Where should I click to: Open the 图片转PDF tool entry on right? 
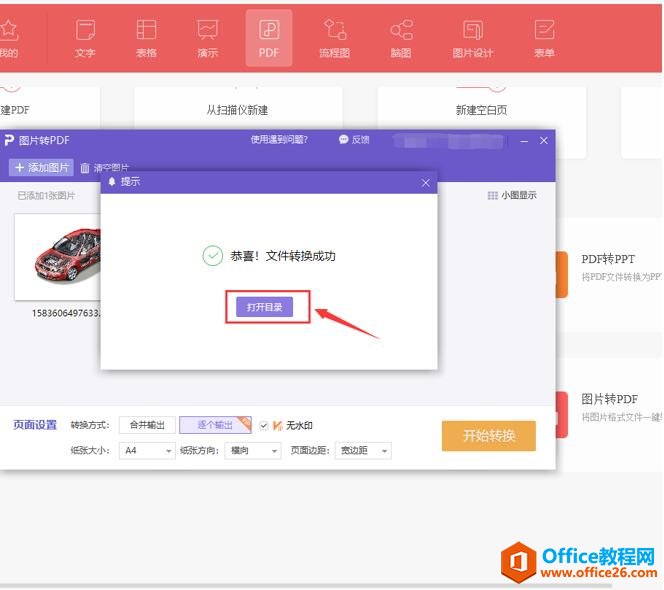click(x=609, y=399)
